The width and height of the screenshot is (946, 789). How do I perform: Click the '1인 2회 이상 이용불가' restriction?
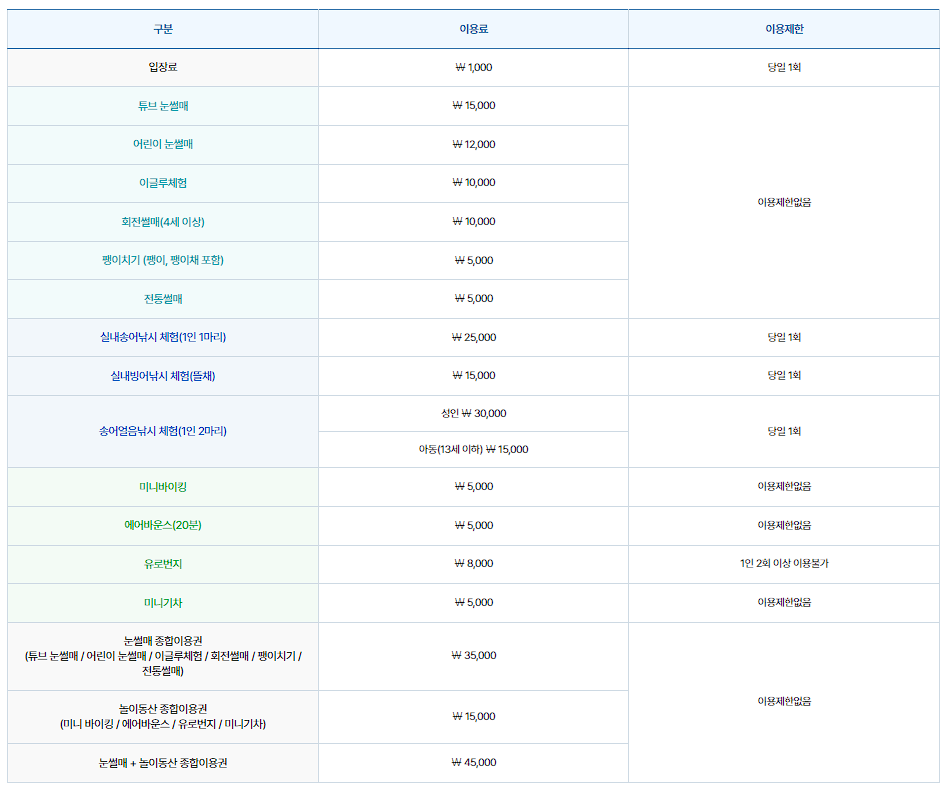click(784, 563)
